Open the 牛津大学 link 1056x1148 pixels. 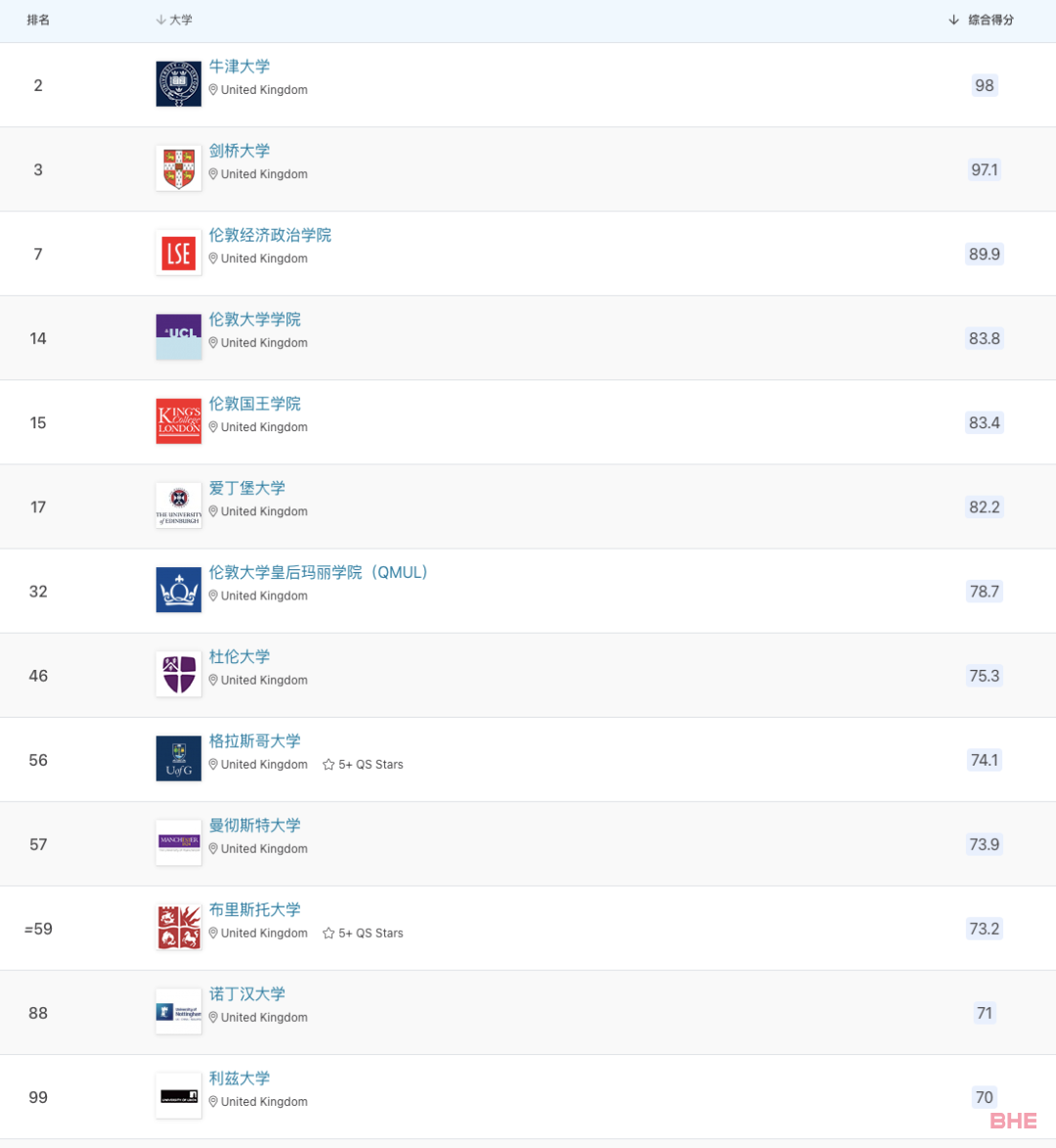(x=240, y=66)
